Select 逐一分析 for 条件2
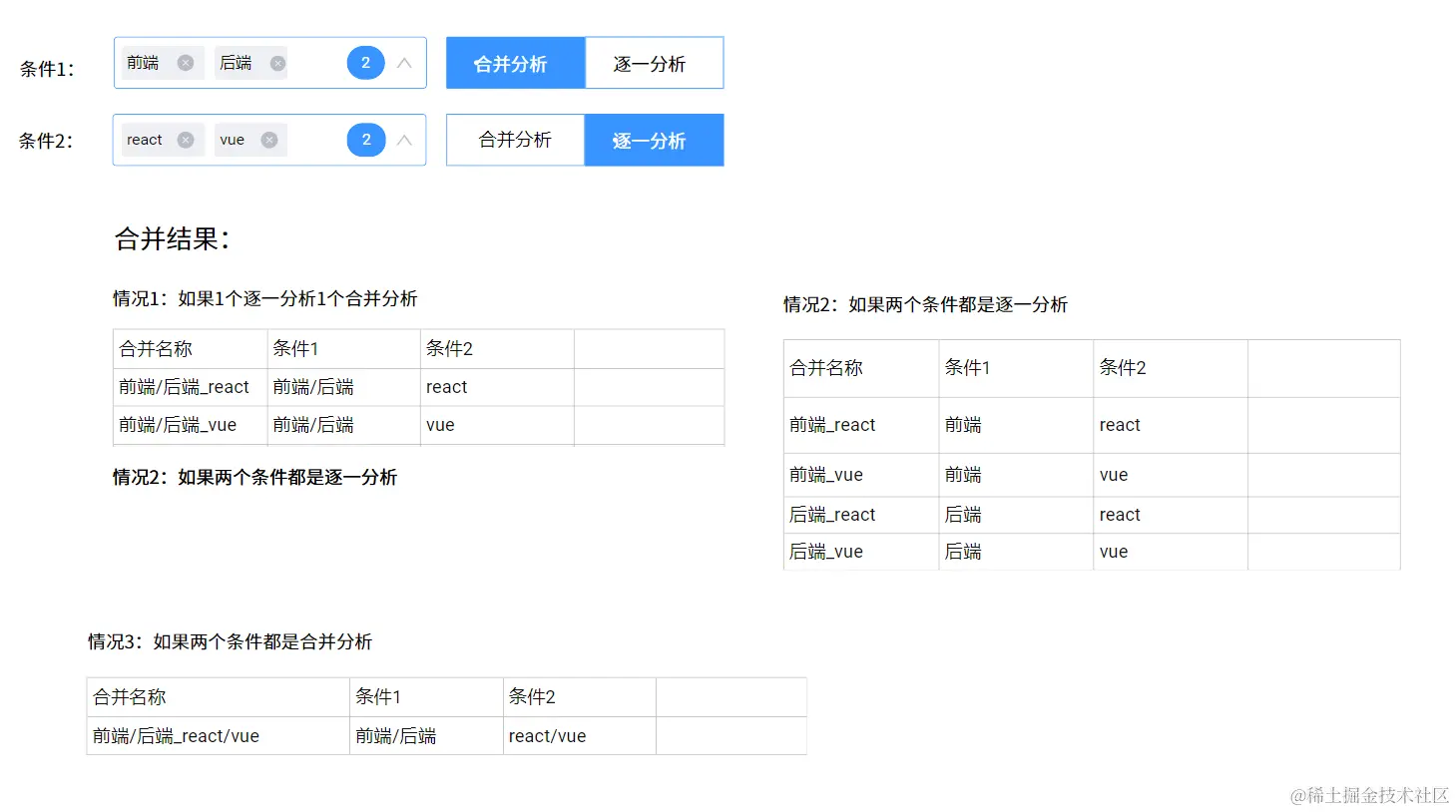 click(x=654, y=140)
